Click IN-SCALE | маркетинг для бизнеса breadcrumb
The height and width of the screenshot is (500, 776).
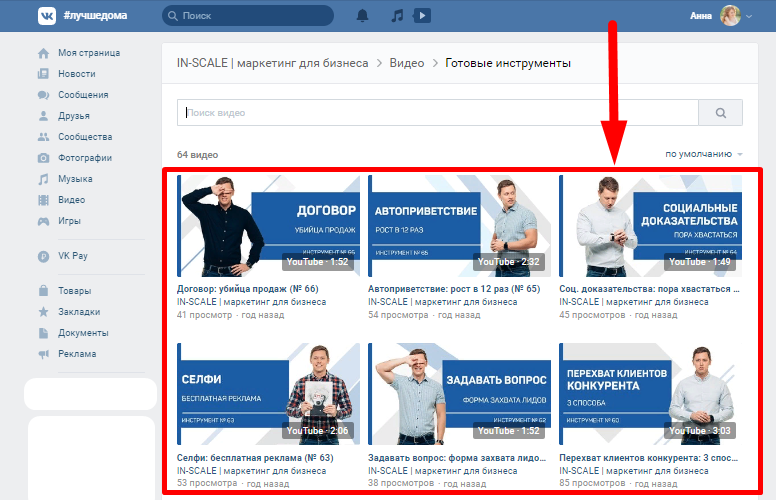coord(273,63)
